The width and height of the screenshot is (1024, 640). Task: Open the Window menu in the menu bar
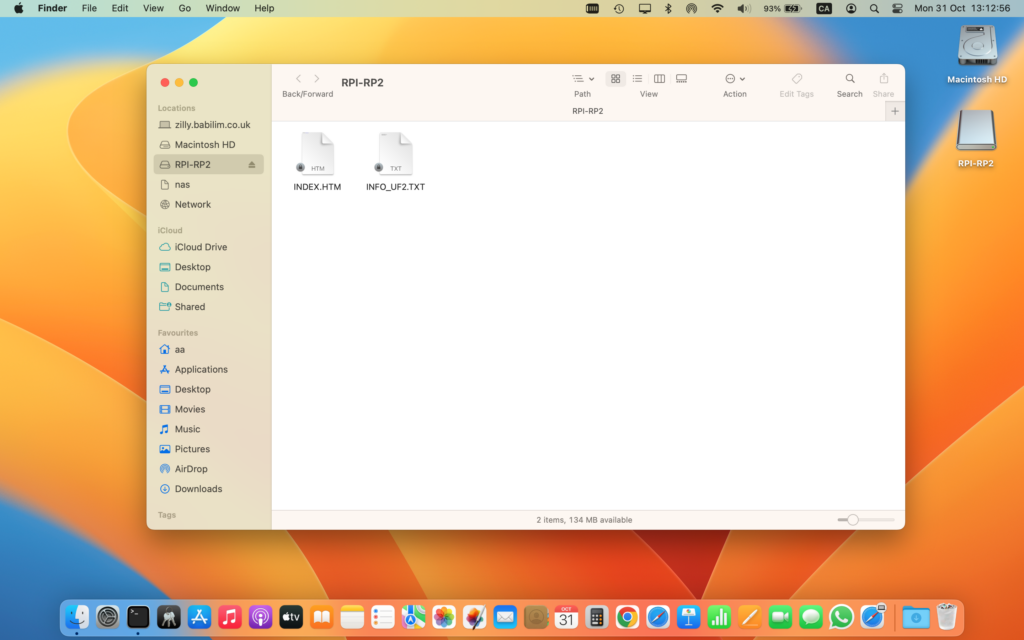click(222, 8)
